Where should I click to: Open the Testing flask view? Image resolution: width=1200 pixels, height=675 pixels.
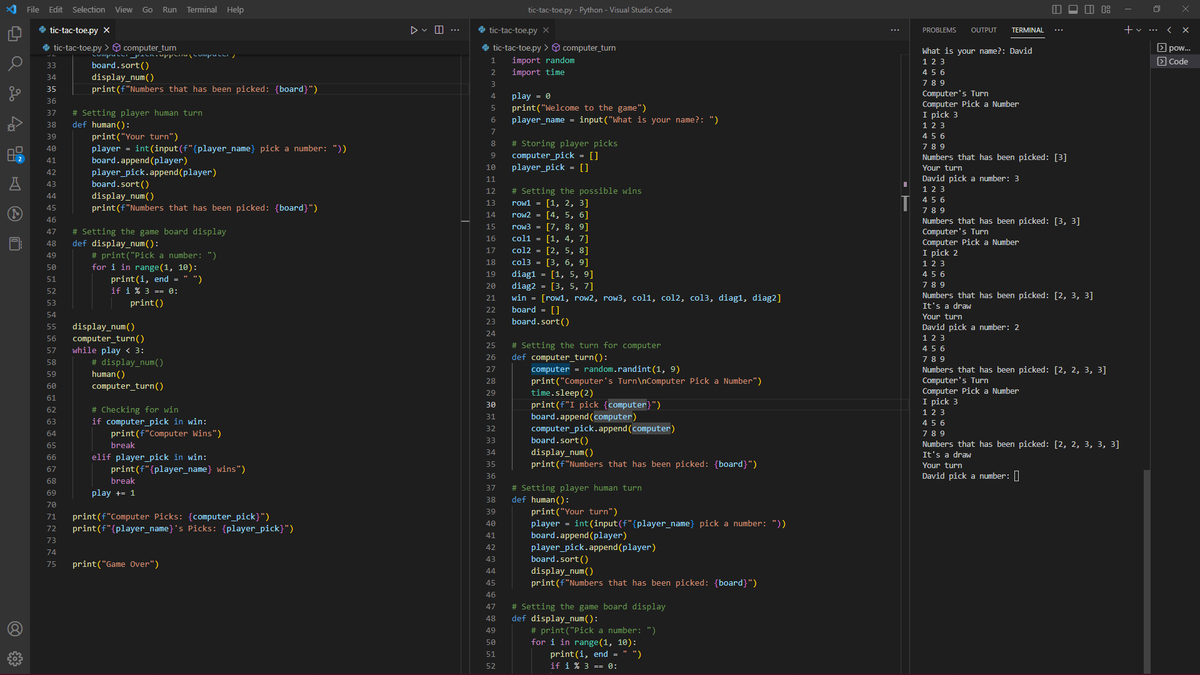[15, 184]
